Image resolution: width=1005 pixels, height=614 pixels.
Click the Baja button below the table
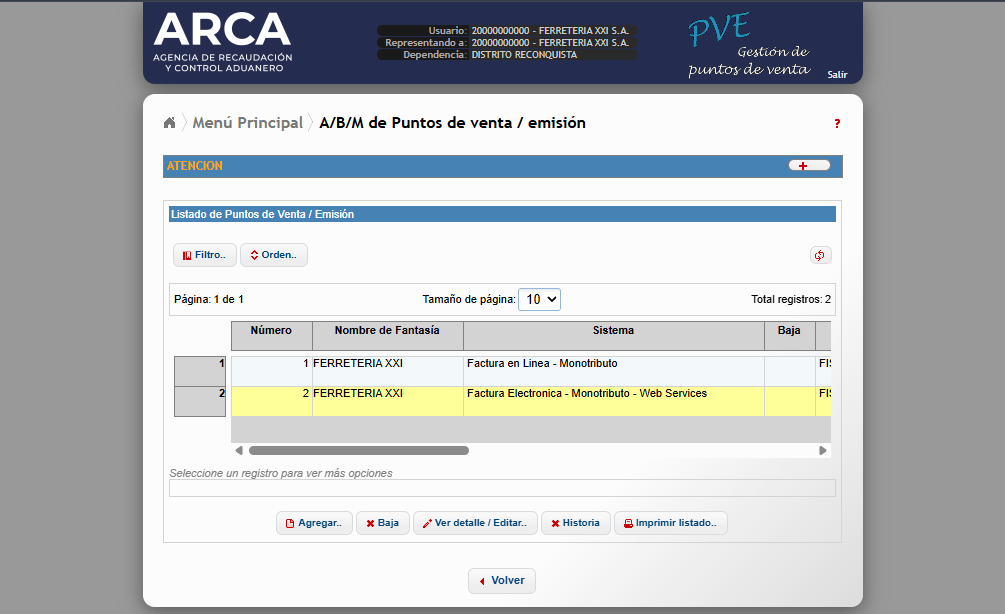pyautogui.click(x=383, y=523)
